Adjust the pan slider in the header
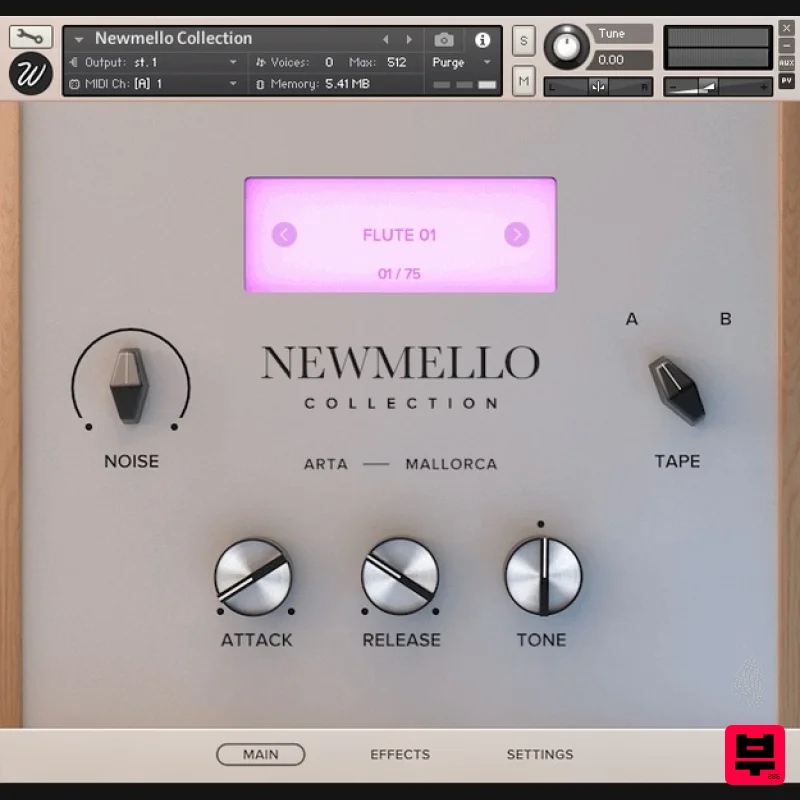Screen dimensions: 800x800 pyautogui.click(x=598, y=87)
